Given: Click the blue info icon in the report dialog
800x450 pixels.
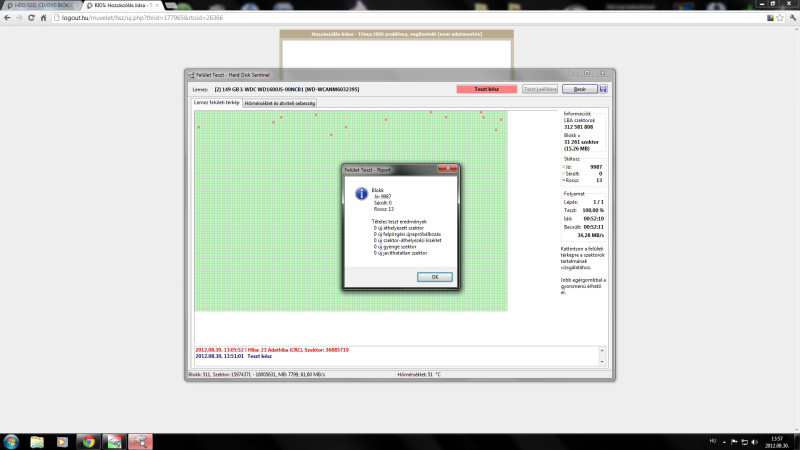Looking at the screenshot, I should point(361,193).
